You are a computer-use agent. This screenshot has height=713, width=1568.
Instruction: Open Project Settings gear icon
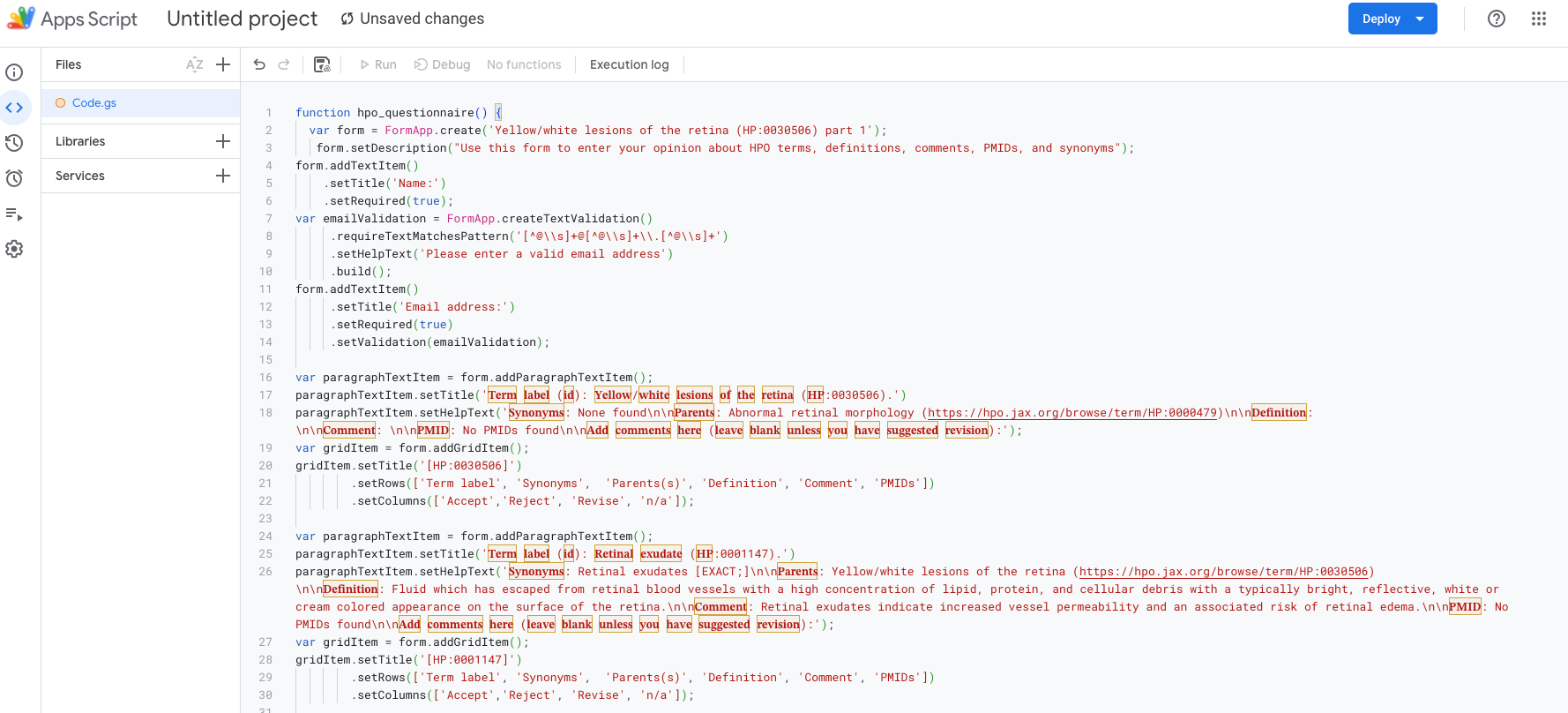14,249
